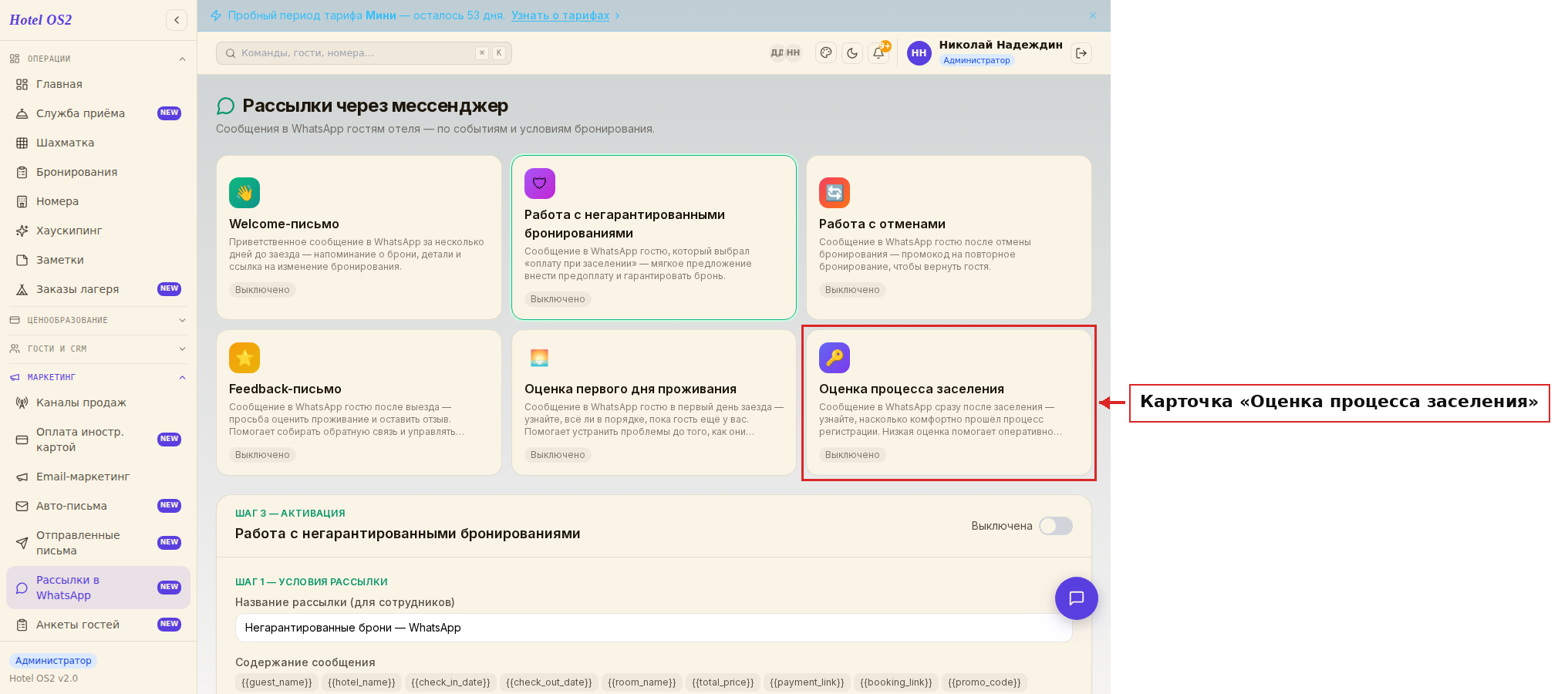Image resolution: width=1568 pixels, height=694 pixels.
Task: Insert the {{hotel_name}} variable chip
Action: click(362, 682)
